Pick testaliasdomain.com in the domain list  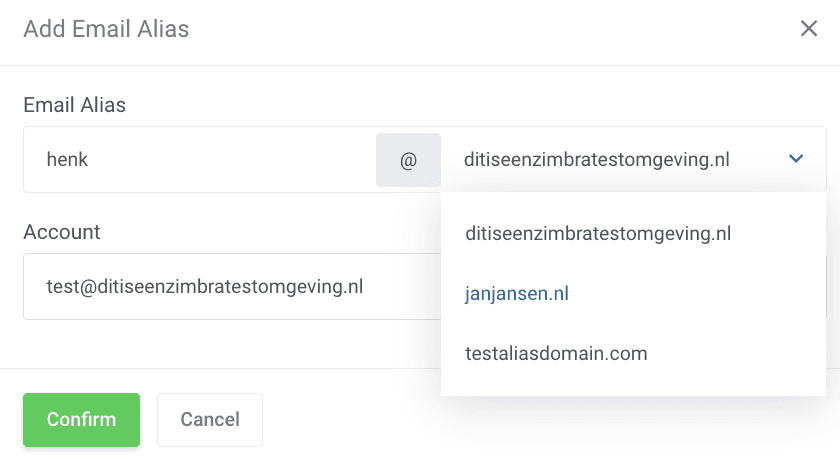point(556,353)
